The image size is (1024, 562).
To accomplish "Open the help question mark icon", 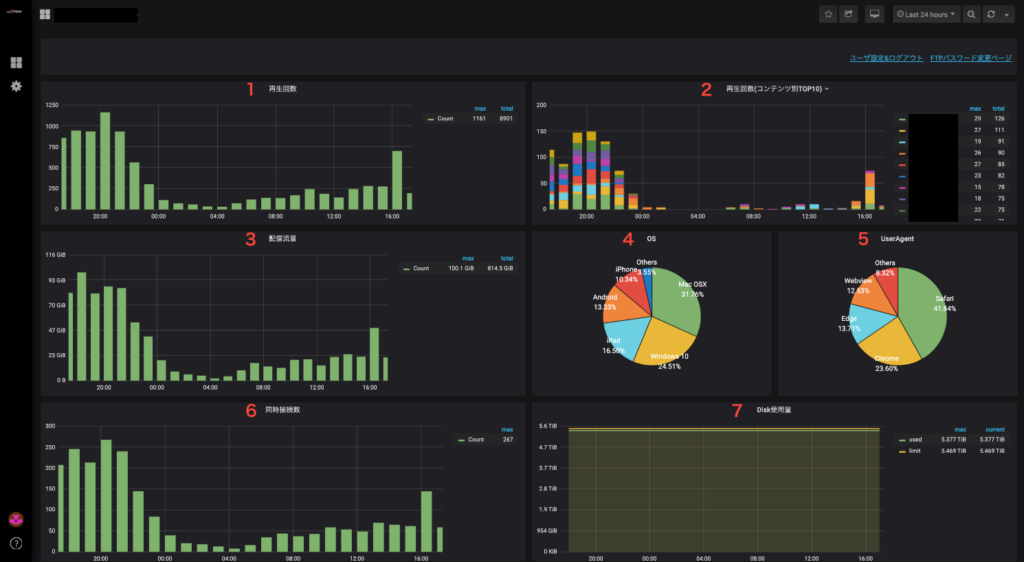I will [16, 543].
